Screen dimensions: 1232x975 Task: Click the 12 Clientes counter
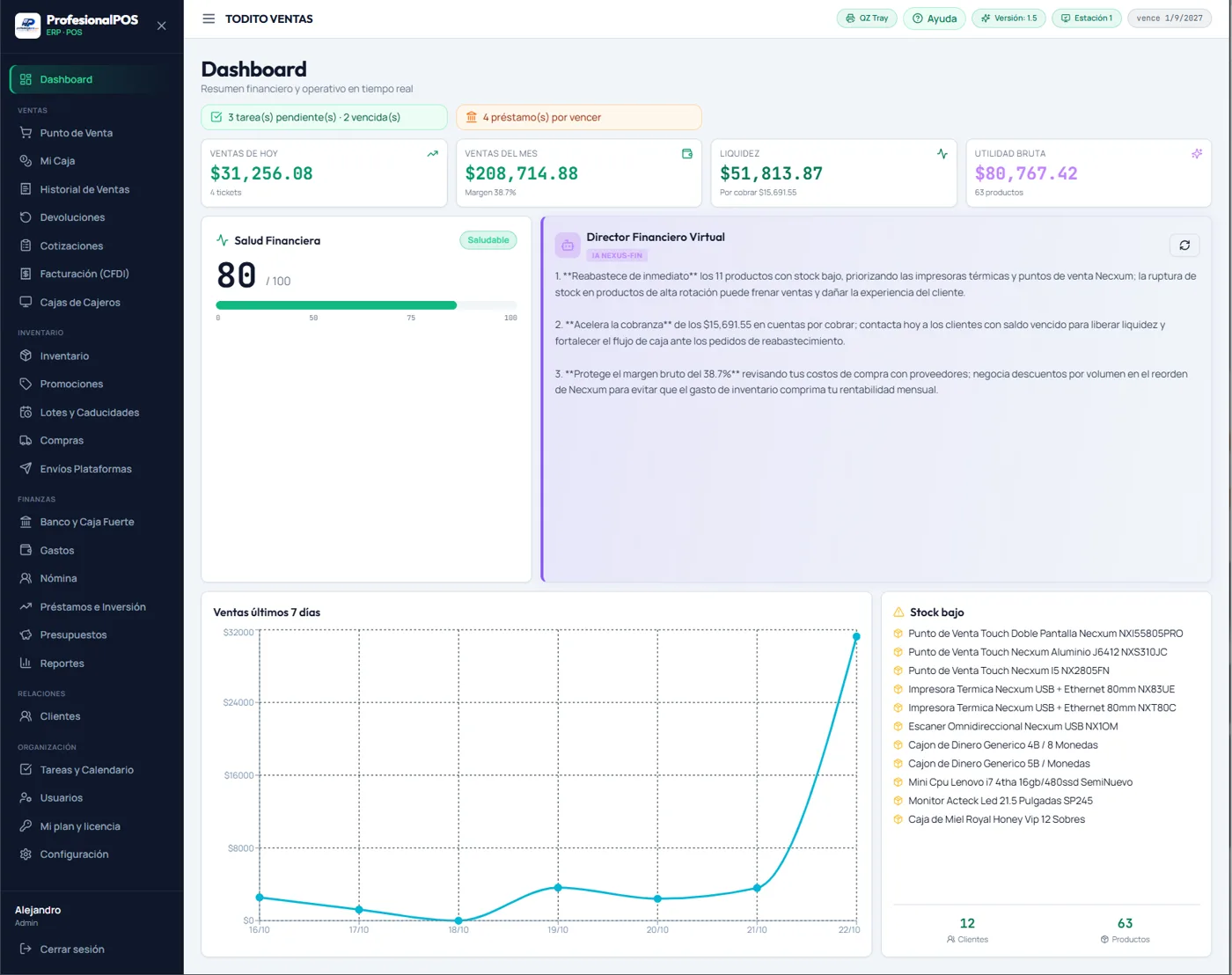point(967,931)
